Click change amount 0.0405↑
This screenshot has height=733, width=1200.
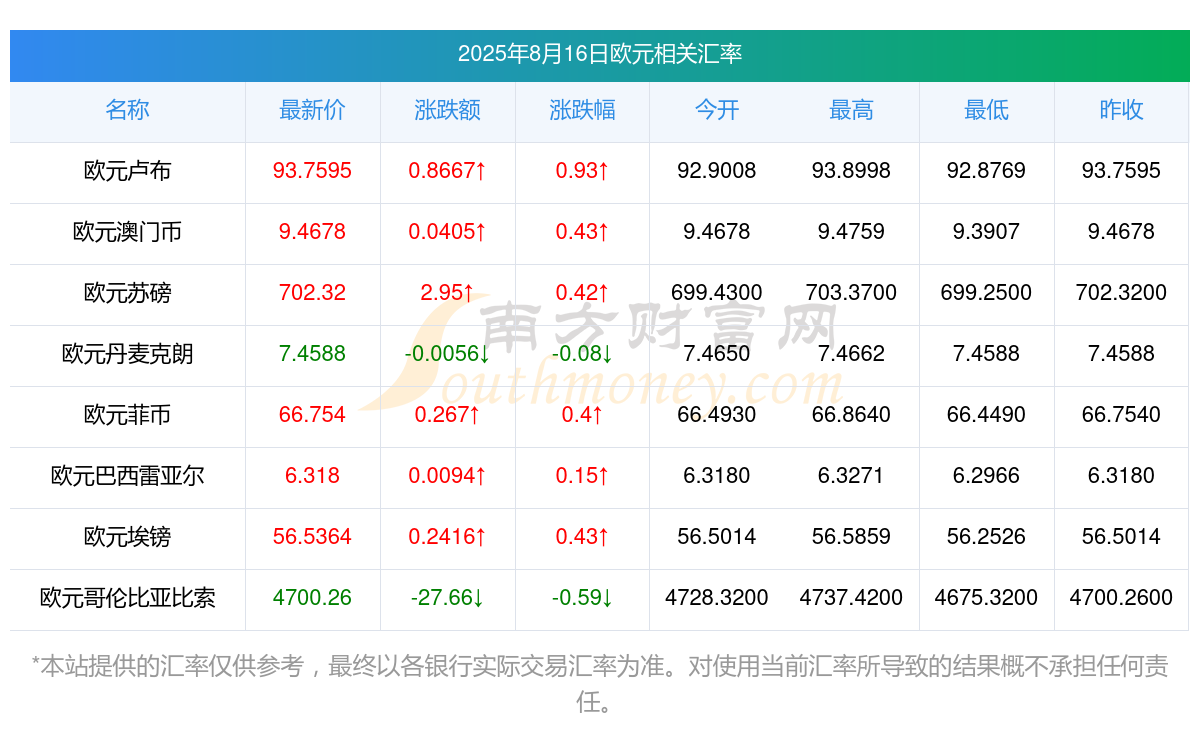[x=447, y=232]
